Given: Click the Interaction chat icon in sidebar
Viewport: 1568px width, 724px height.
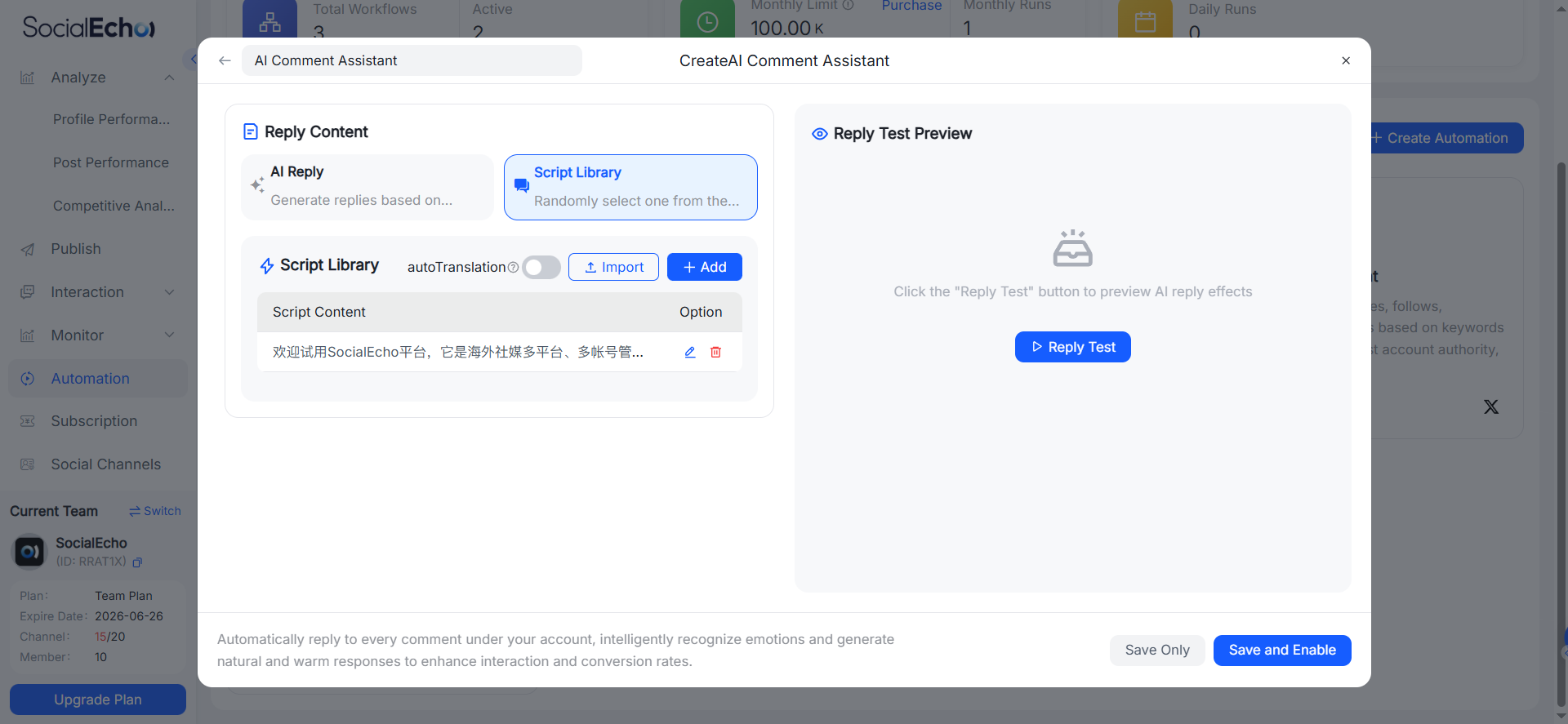Looking at the screenshot, I should click(28, 292).
